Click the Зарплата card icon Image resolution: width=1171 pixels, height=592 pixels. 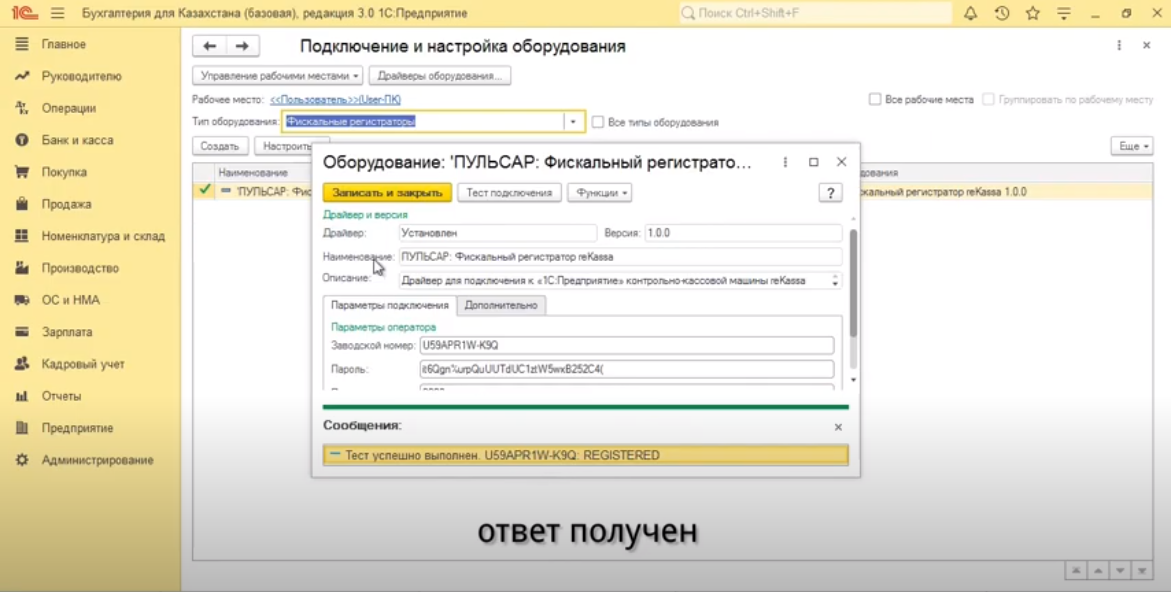pos(22,332)
